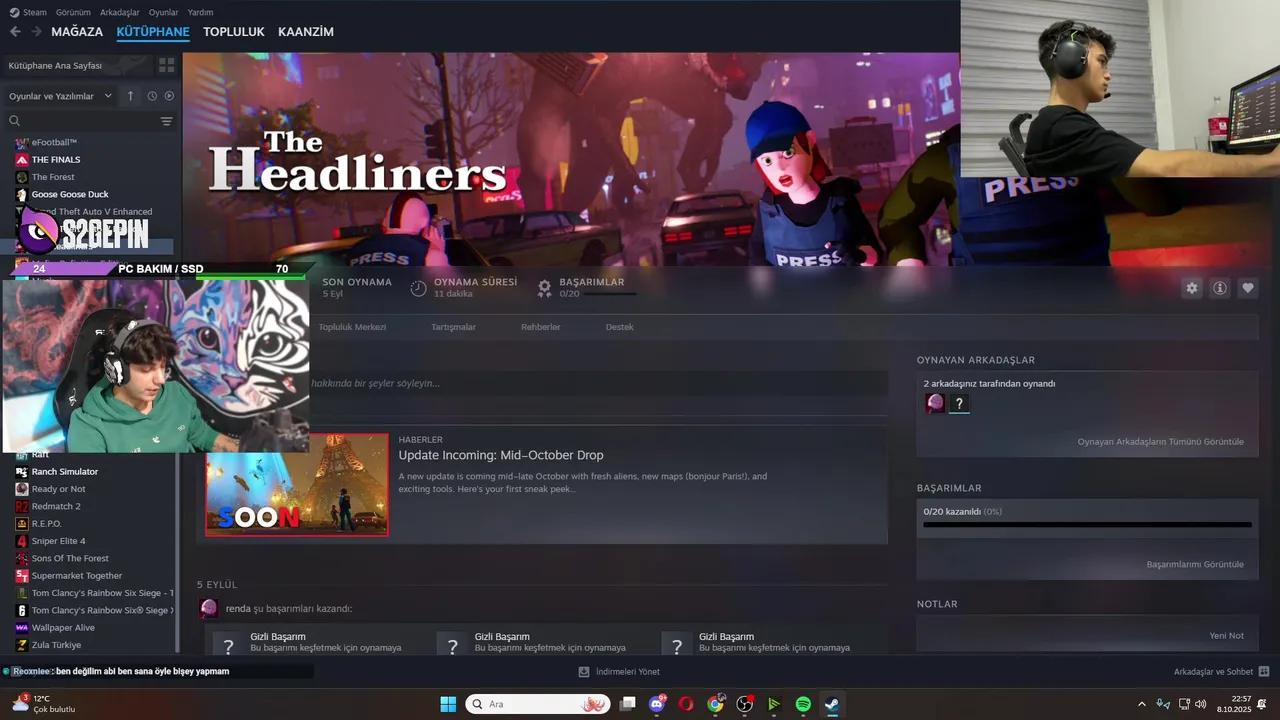Click the Steam taskbar icon
This screenshot has width=1280, height=720.
point(832,704)
